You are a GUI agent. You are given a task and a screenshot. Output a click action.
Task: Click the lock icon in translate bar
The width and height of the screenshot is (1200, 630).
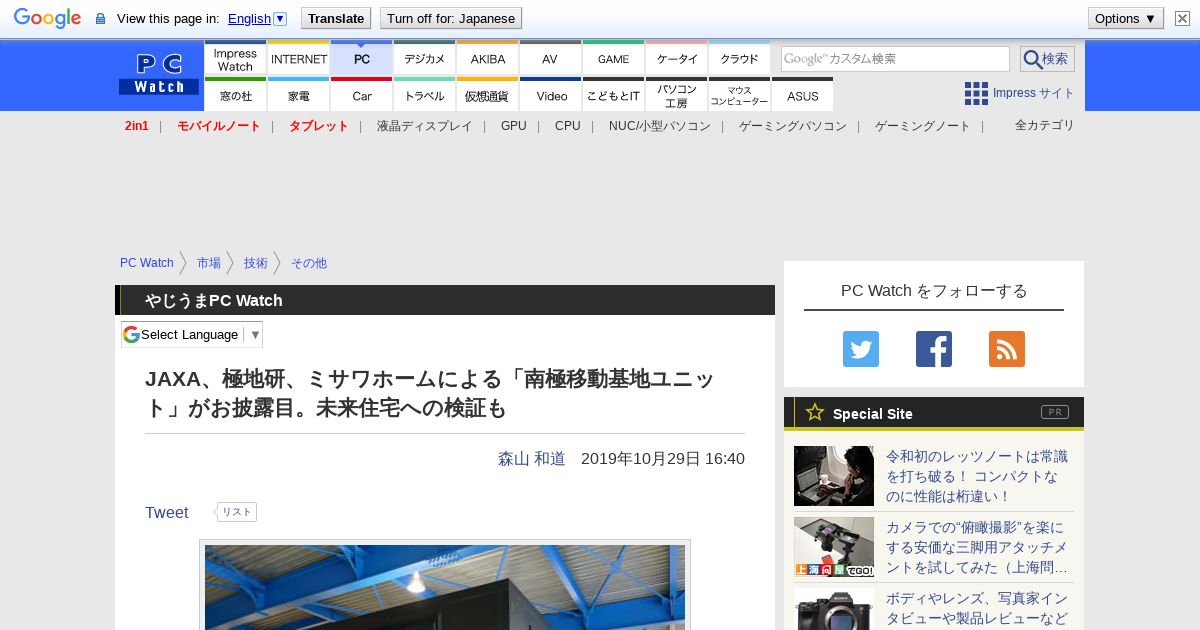click(100, 18)
